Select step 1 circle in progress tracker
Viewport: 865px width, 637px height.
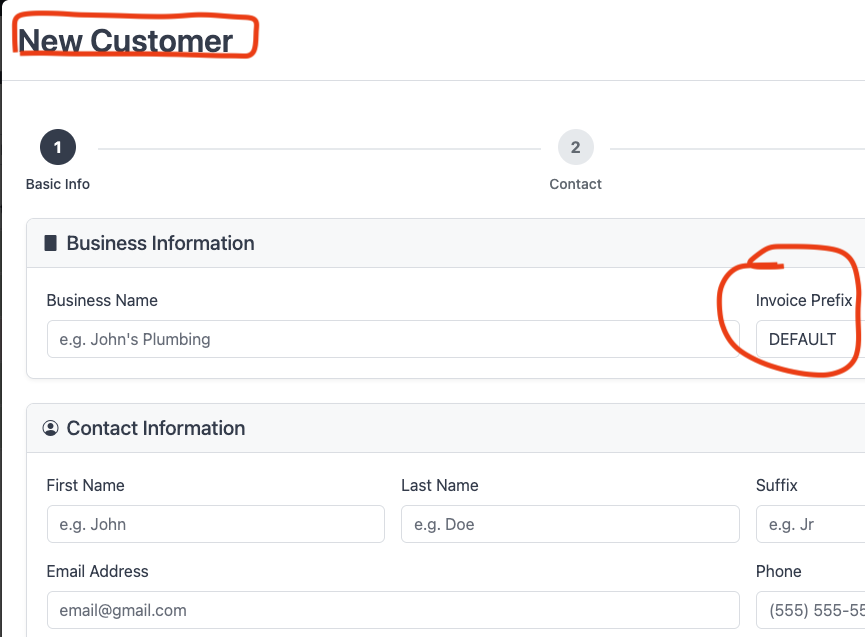[58, 148]
